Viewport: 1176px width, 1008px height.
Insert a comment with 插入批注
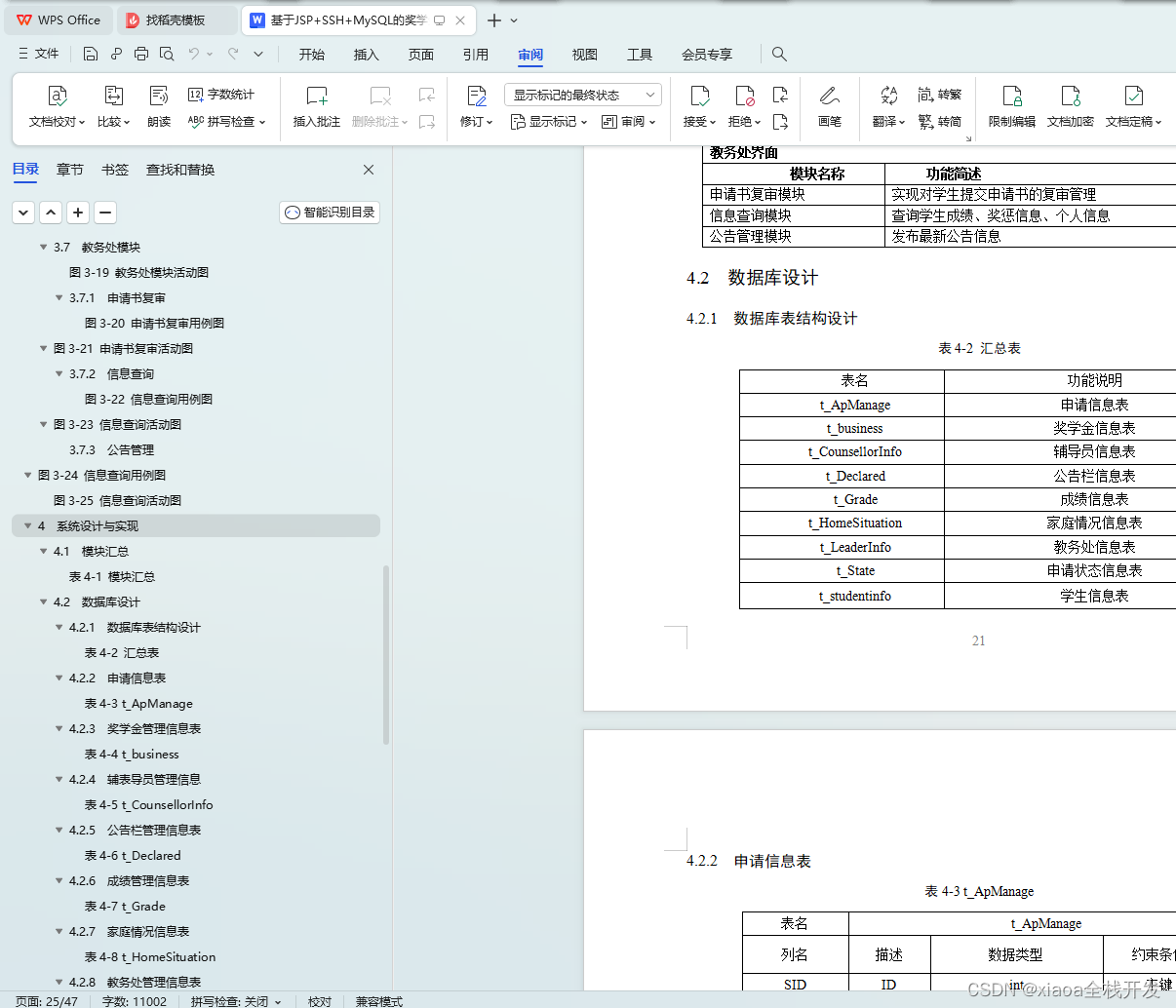(316, 107)
